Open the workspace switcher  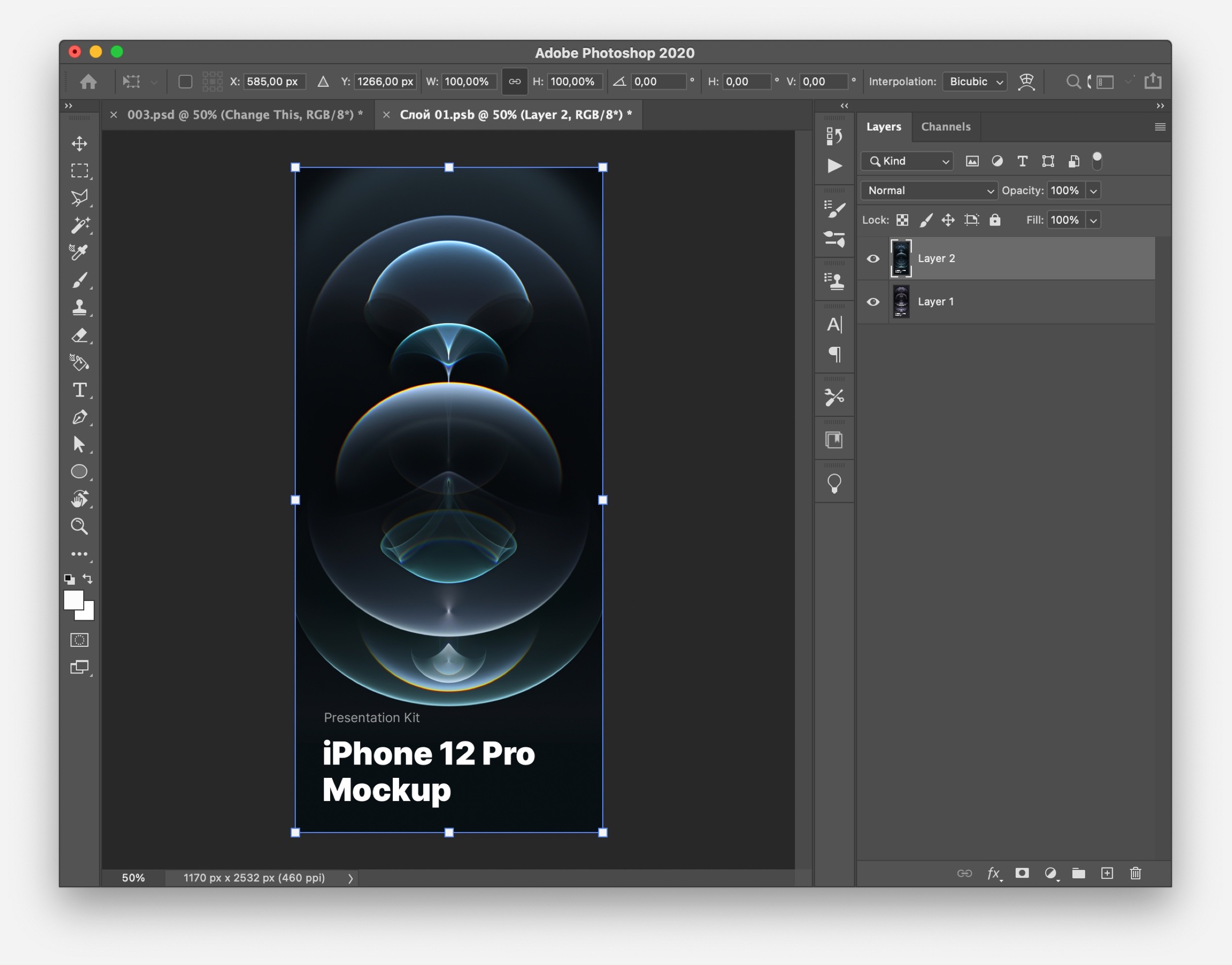pyautogui.click(x=1106, y=82)
